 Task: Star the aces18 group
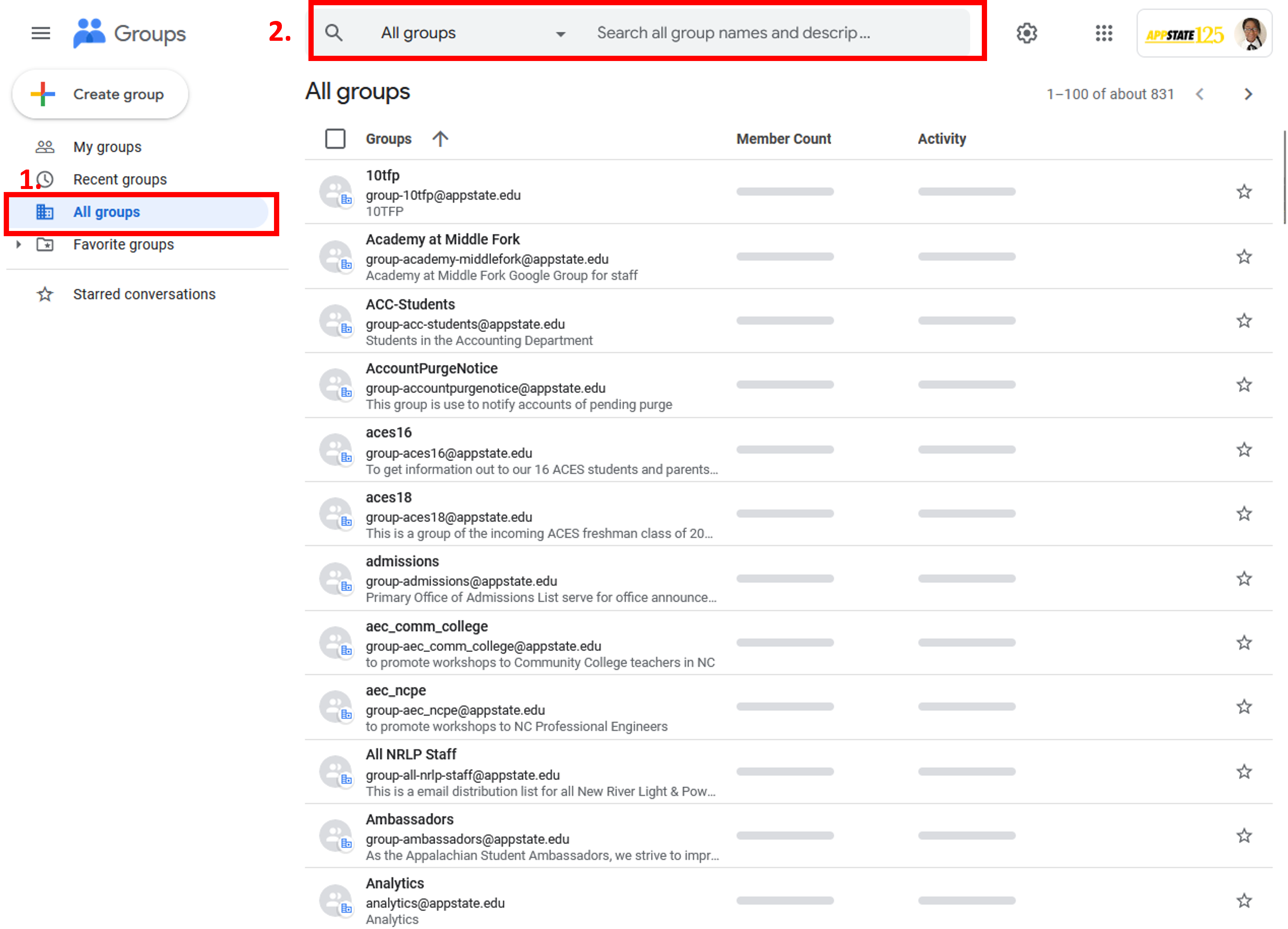click(1244, 514)
